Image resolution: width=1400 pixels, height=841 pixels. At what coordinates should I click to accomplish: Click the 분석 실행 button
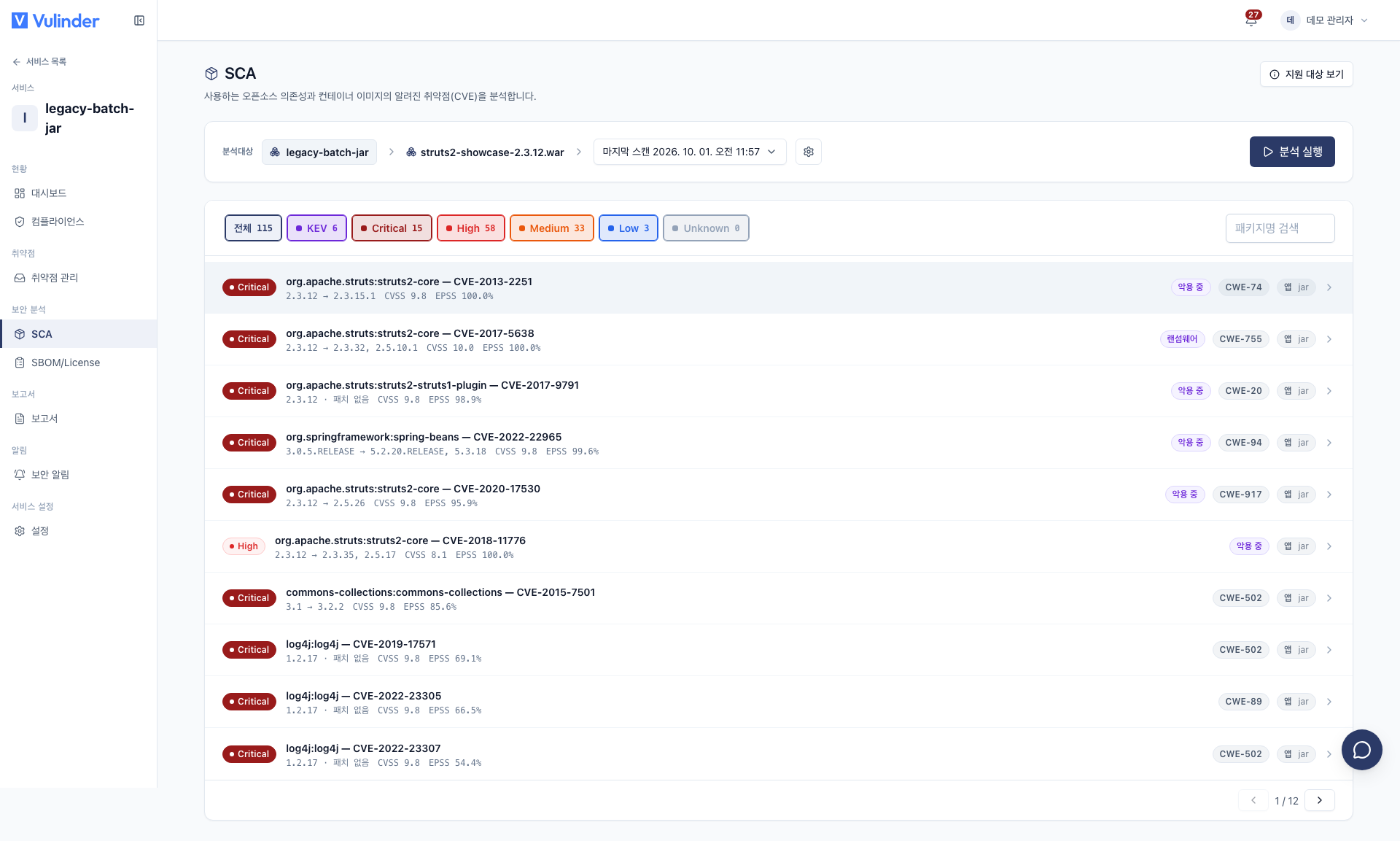(1292, 152)
